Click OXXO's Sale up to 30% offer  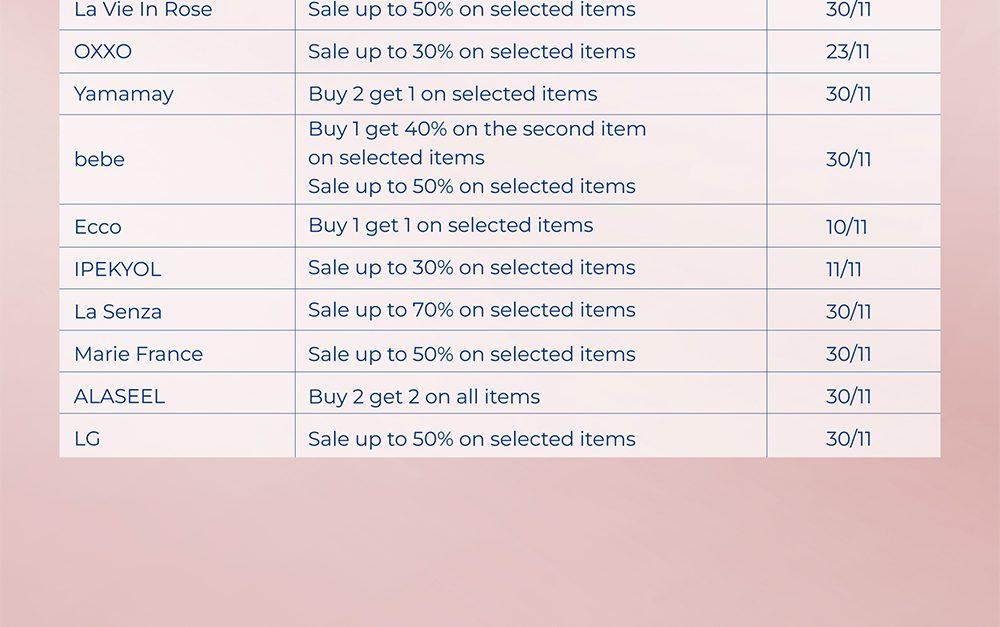pos(471,52)
